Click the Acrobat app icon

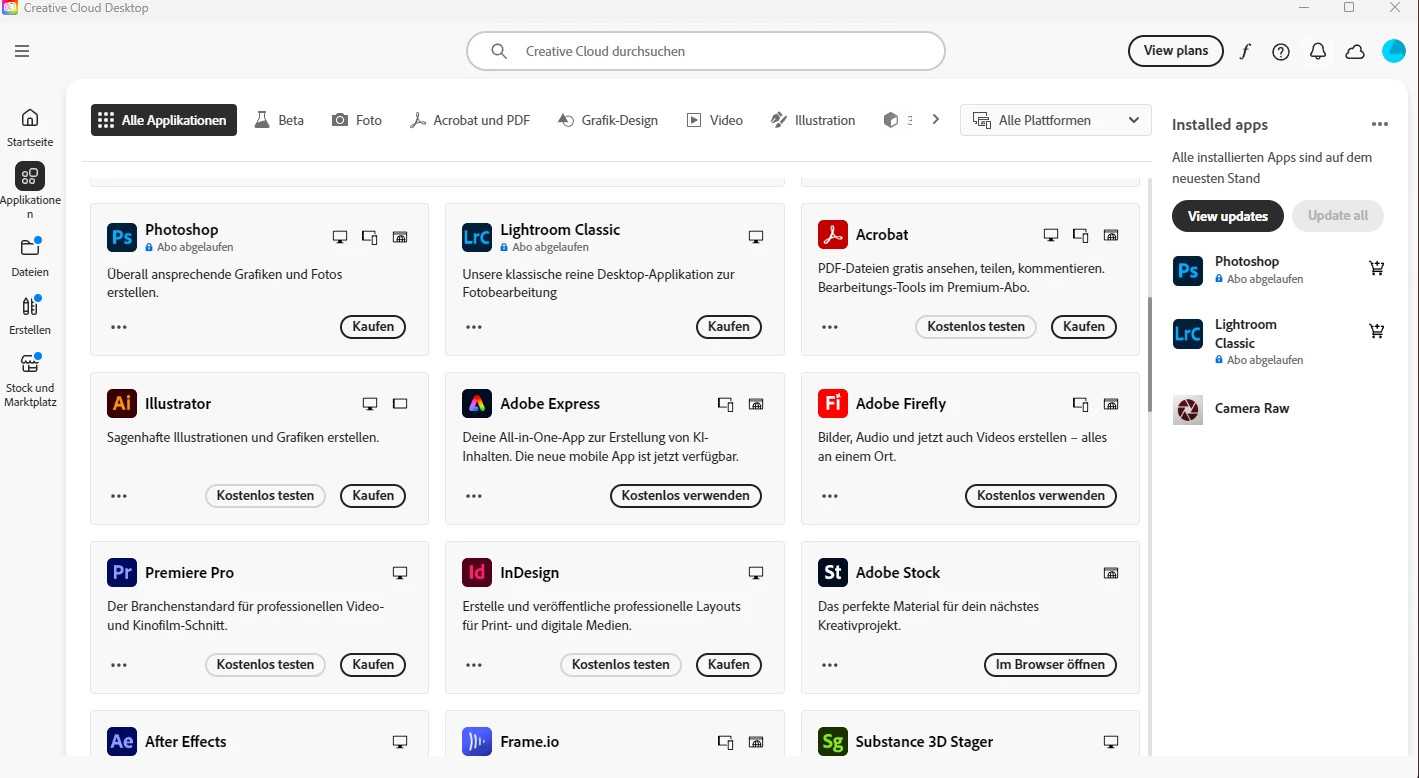(x=833, y=235)
